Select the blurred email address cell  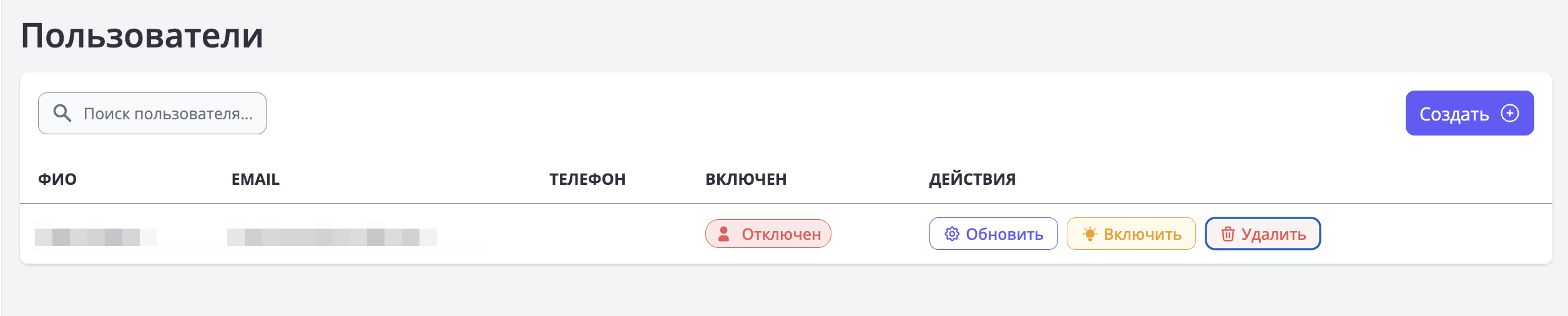click(331, 237)
